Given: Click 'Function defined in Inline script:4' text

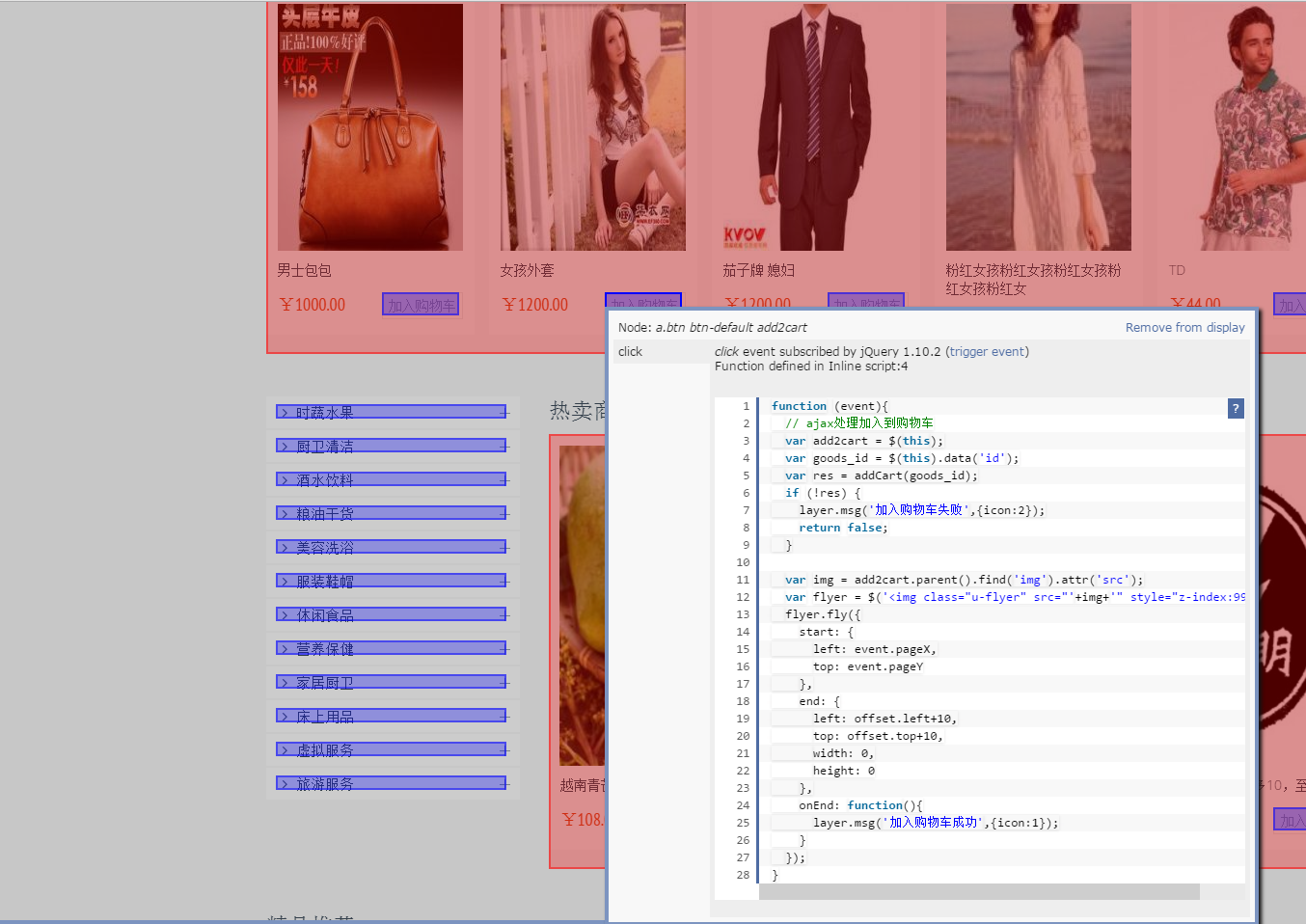Looking at the screenshot, I should pyautogui.click(x=811, y=367).
